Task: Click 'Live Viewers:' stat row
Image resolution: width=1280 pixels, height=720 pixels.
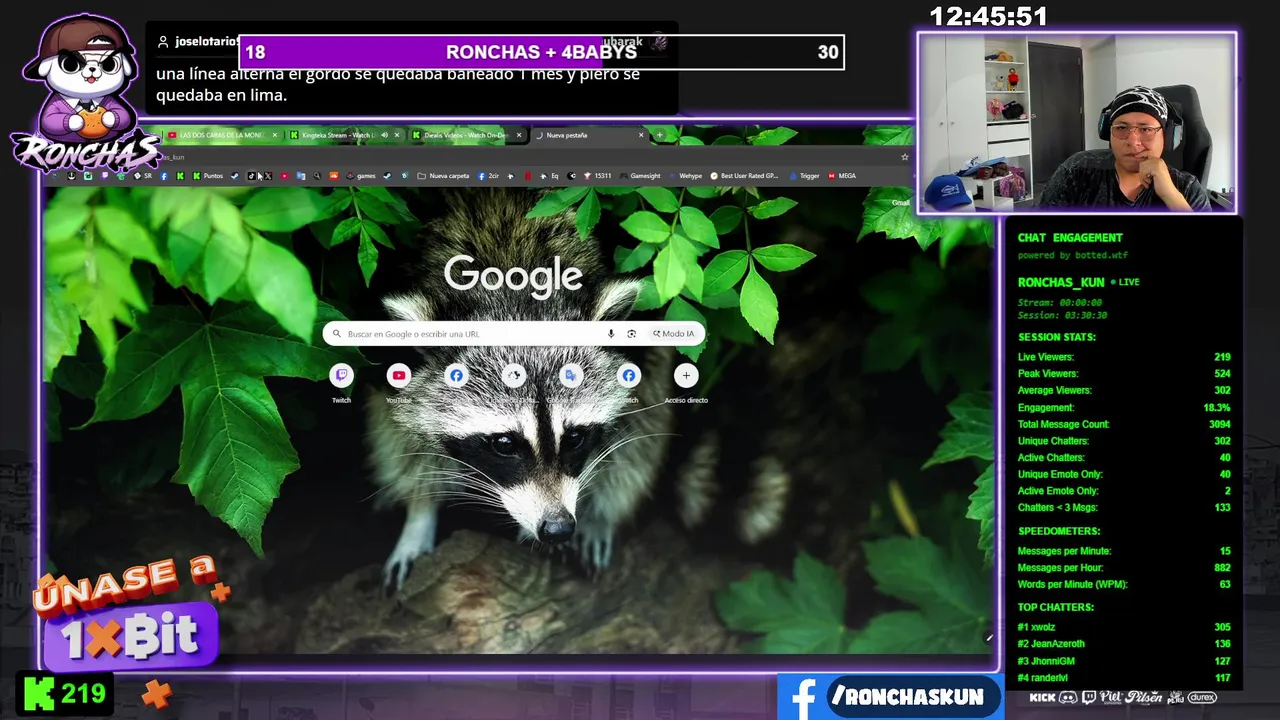Action: 1124,357
